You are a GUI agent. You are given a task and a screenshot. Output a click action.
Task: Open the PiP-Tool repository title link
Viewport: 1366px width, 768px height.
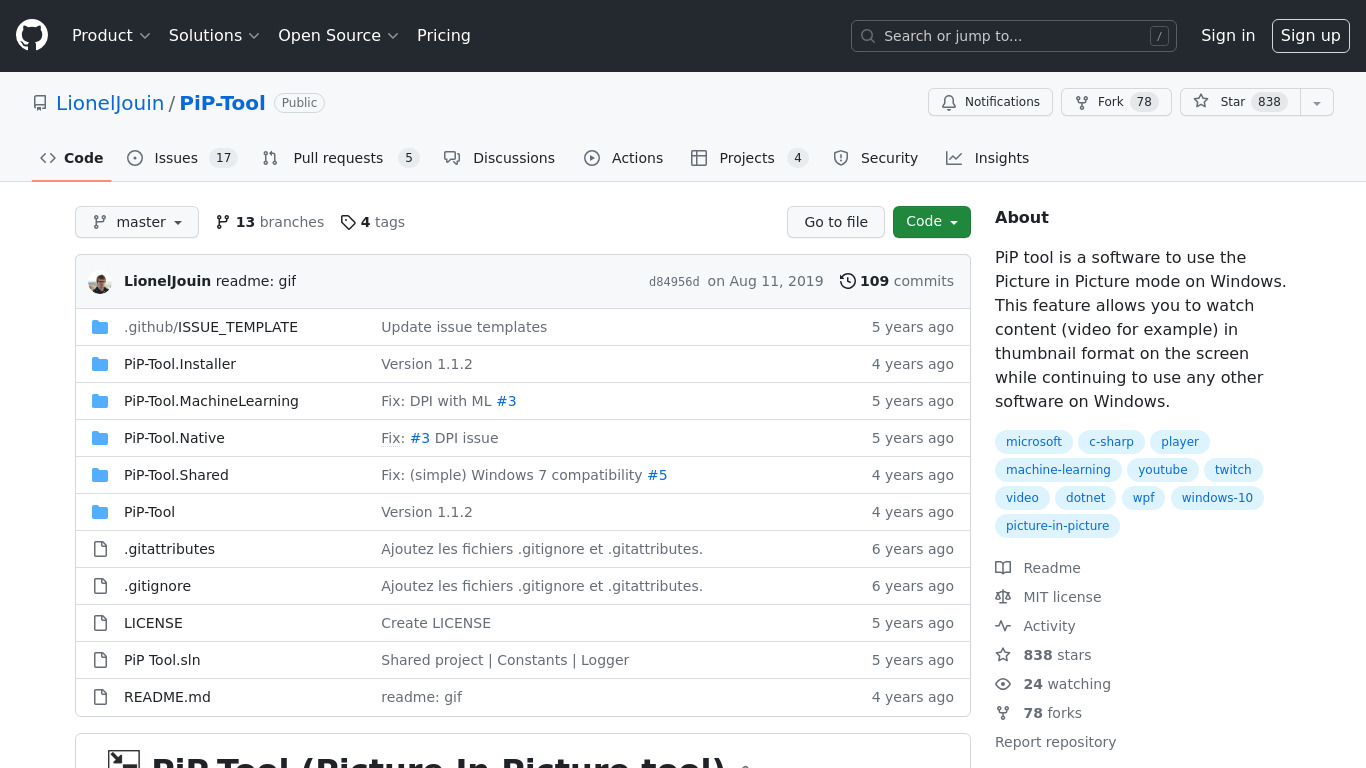[222, 103]
